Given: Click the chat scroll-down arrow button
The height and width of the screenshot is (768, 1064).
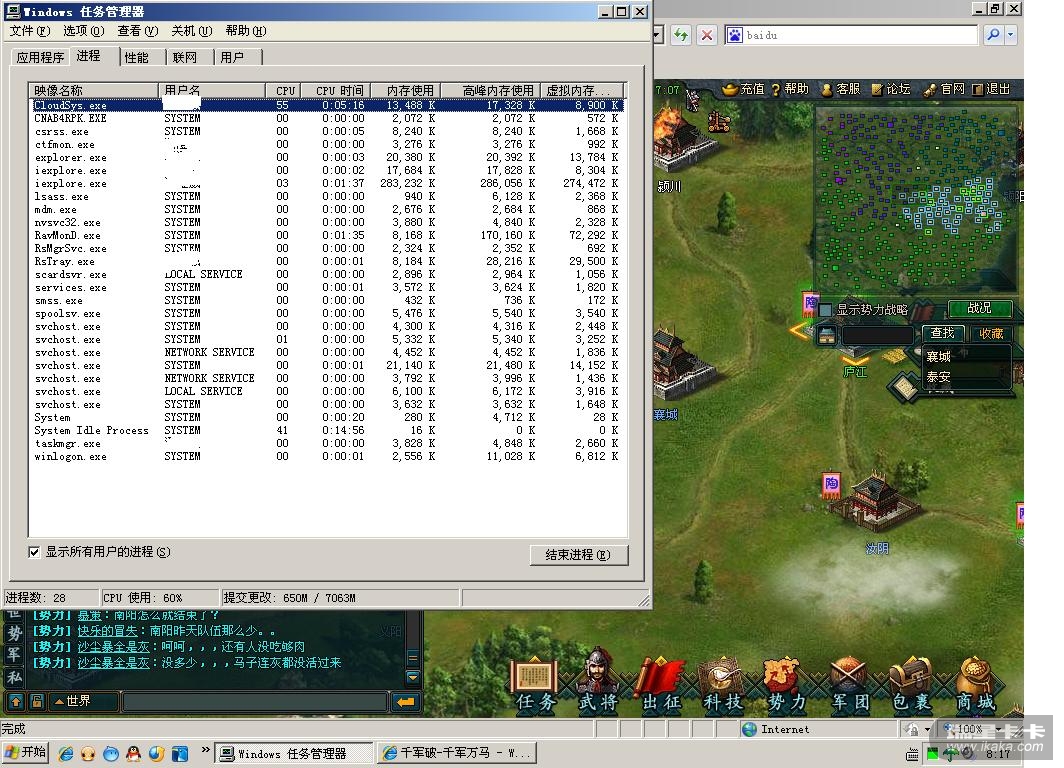Looking at the screenshot, I should coord(413,676).
